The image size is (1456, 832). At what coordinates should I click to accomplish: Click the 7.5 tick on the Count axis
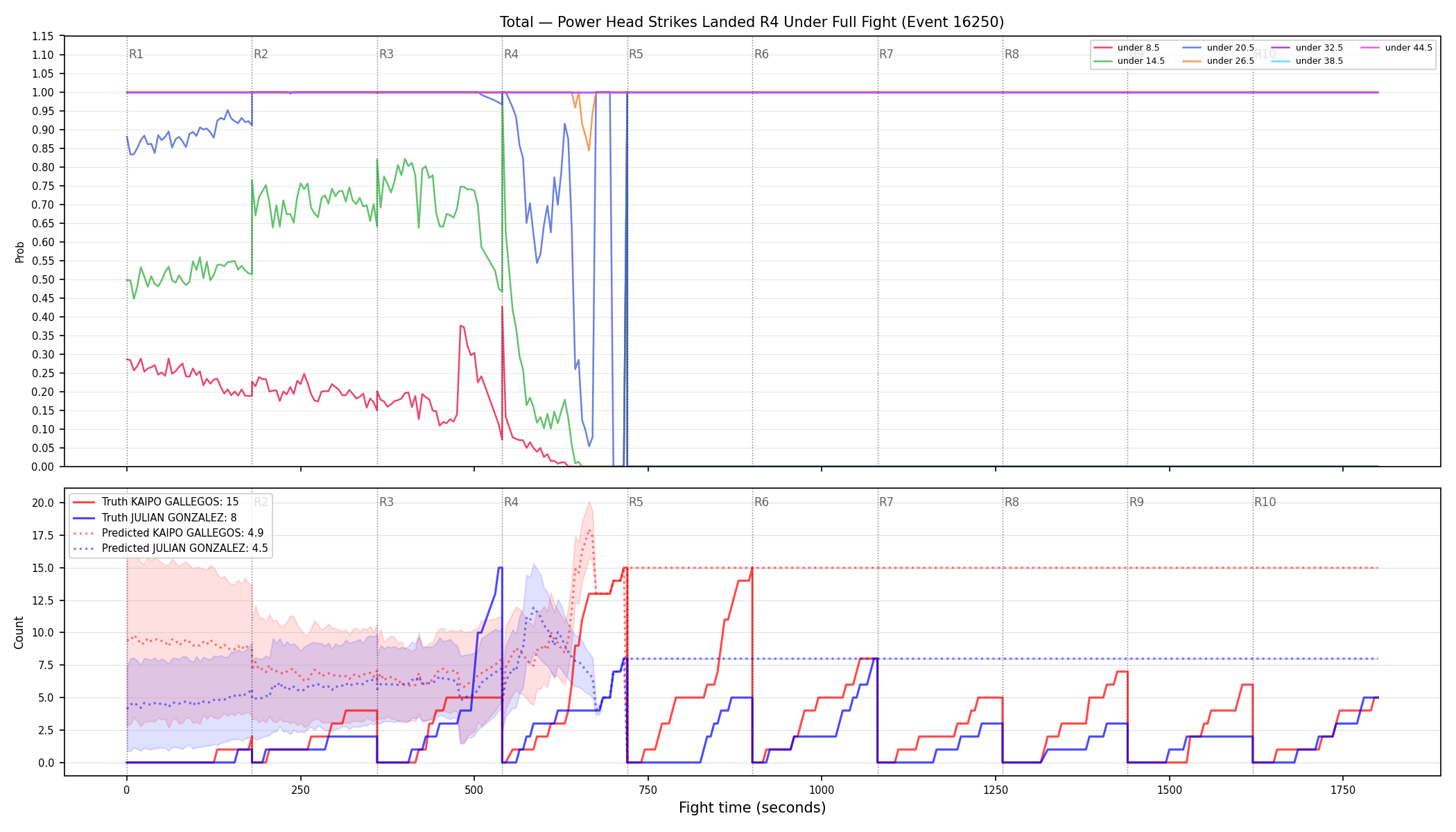[45, 665]
